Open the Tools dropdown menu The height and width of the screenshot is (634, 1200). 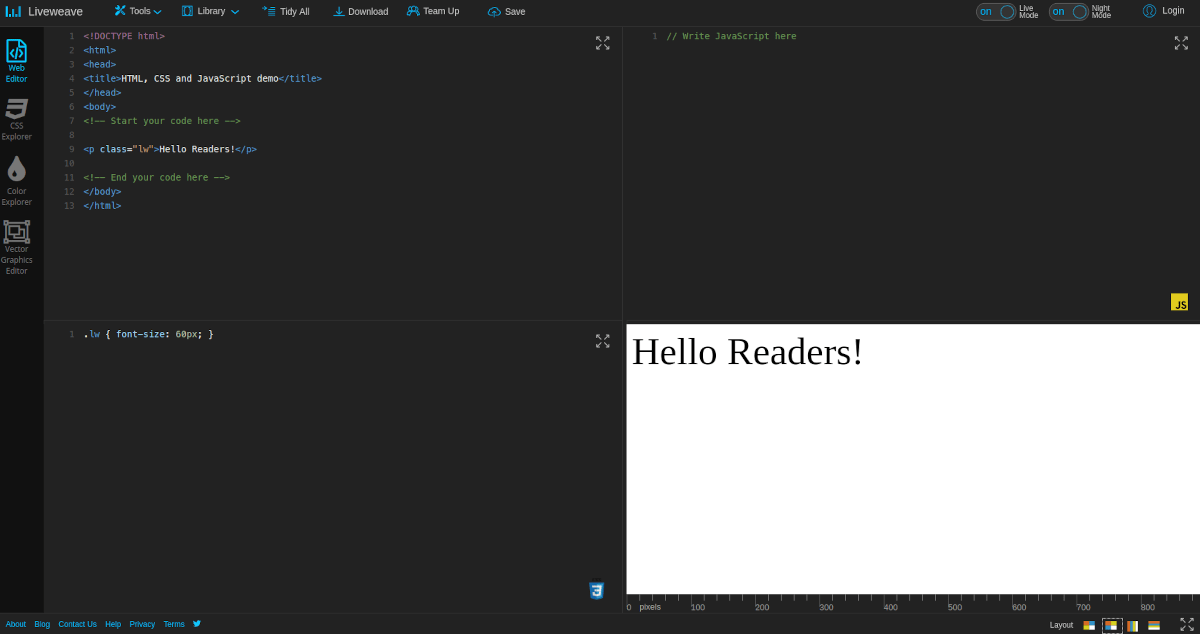click(138, 11)
